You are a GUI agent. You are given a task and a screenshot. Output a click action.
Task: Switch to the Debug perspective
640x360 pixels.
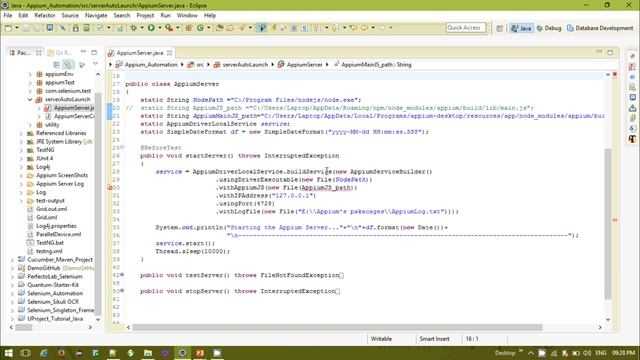[549, 28]
